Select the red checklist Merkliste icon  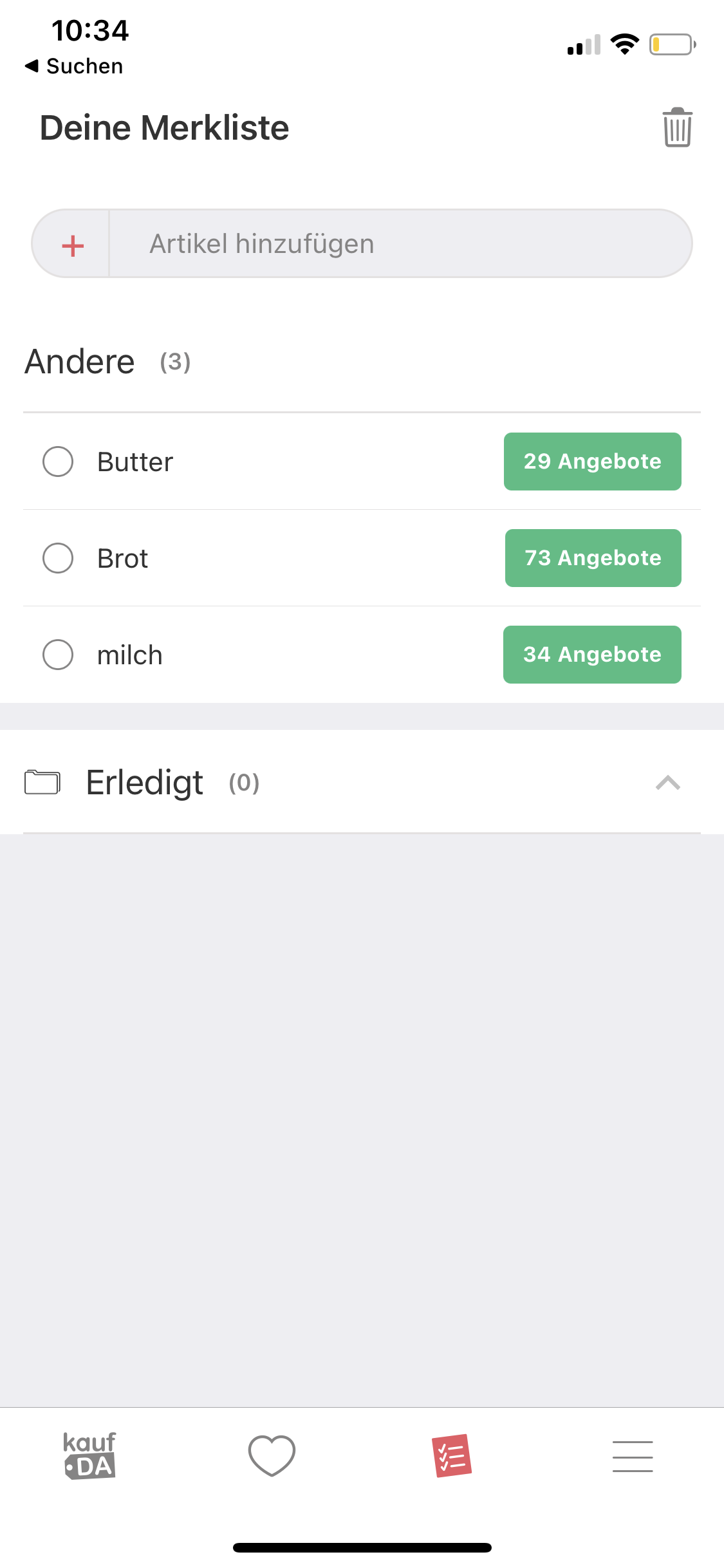[x=452, y=1455]
